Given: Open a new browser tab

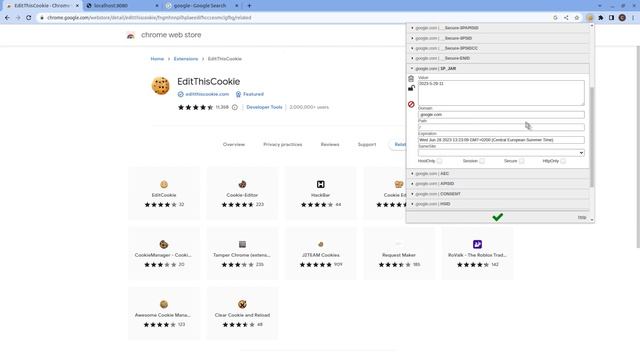Looking at the screenshot, I should point(249,6).
